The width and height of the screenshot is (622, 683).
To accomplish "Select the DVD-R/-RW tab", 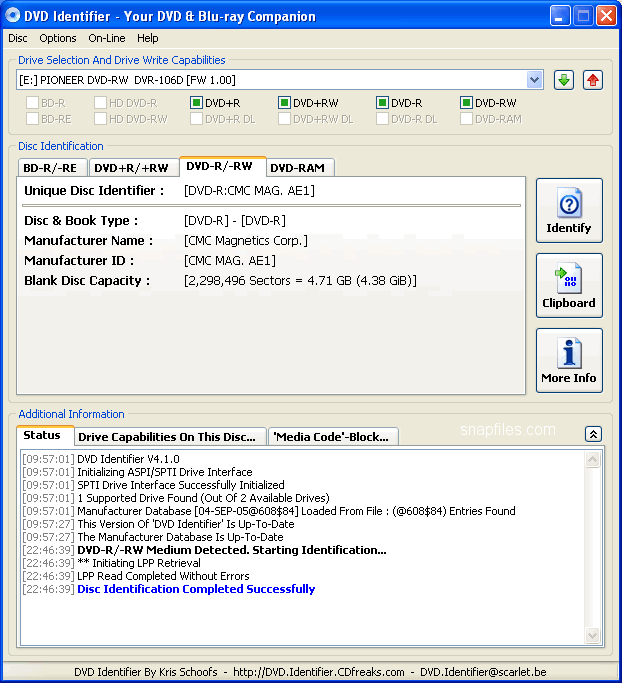I will (222, 166).
